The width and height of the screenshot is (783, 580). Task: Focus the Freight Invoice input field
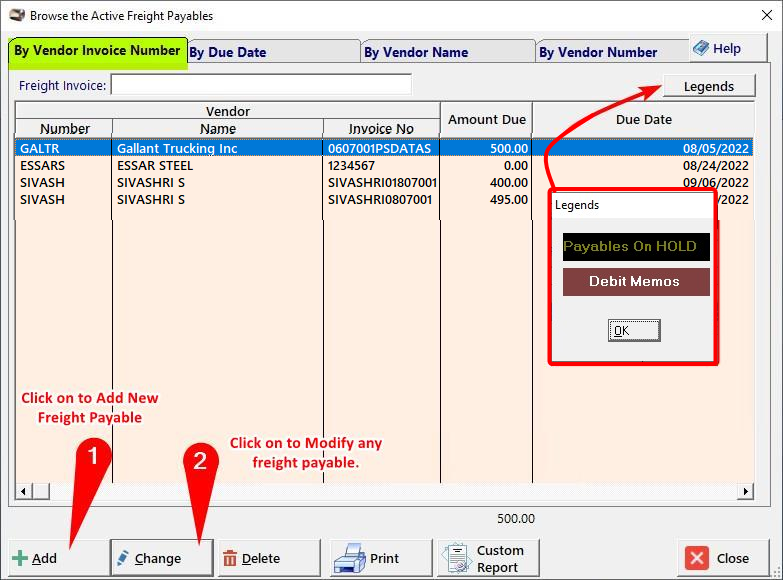260,85
